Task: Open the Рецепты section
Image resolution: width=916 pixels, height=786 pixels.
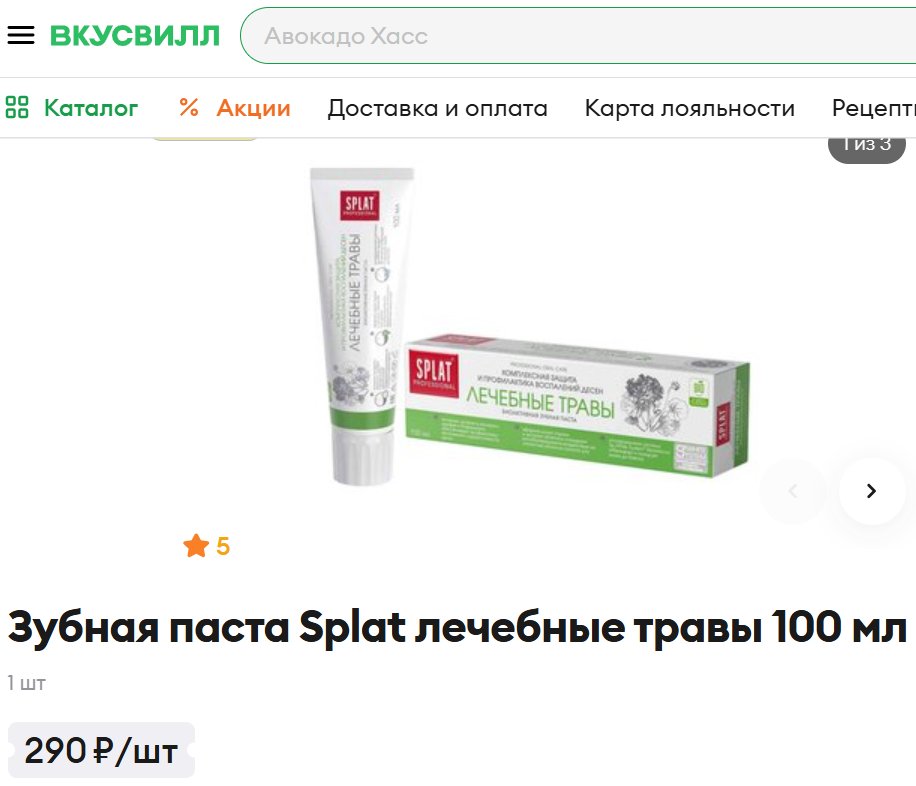Action: click(x=874, y=108)
